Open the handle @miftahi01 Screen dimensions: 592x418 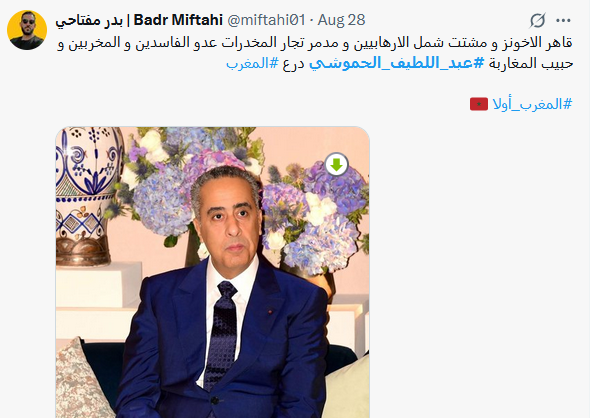266,20
